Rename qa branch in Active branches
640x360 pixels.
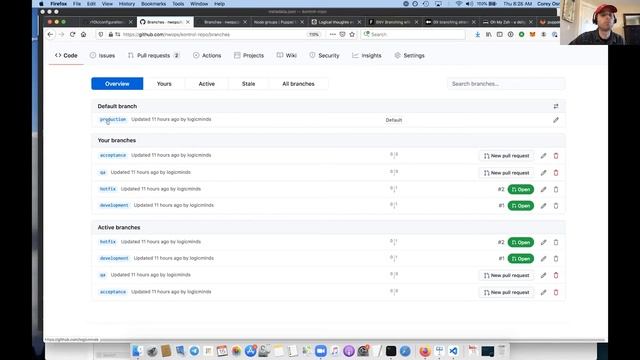pos(543,276)
